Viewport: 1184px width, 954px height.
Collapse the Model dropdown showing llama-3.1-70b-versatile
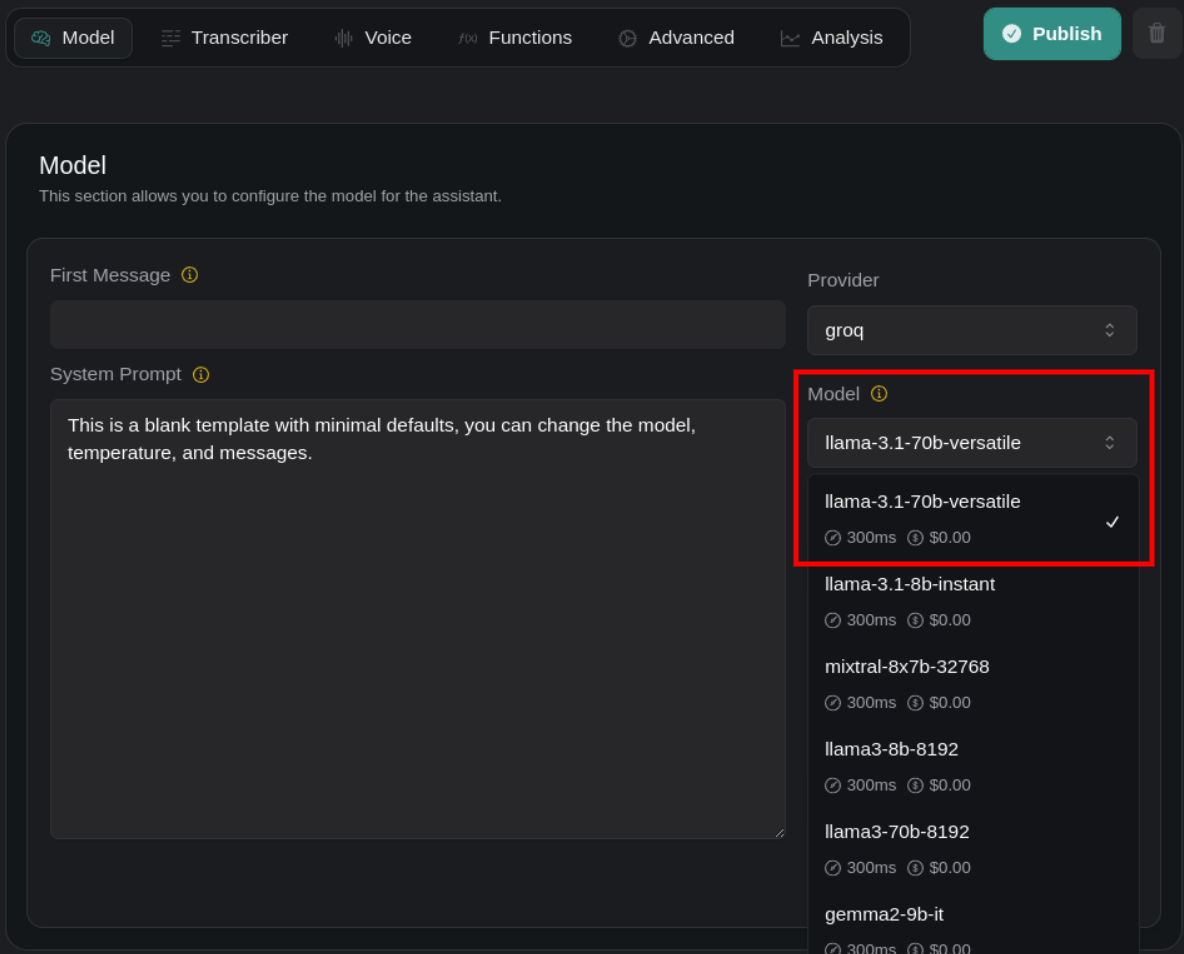point(971,443)
